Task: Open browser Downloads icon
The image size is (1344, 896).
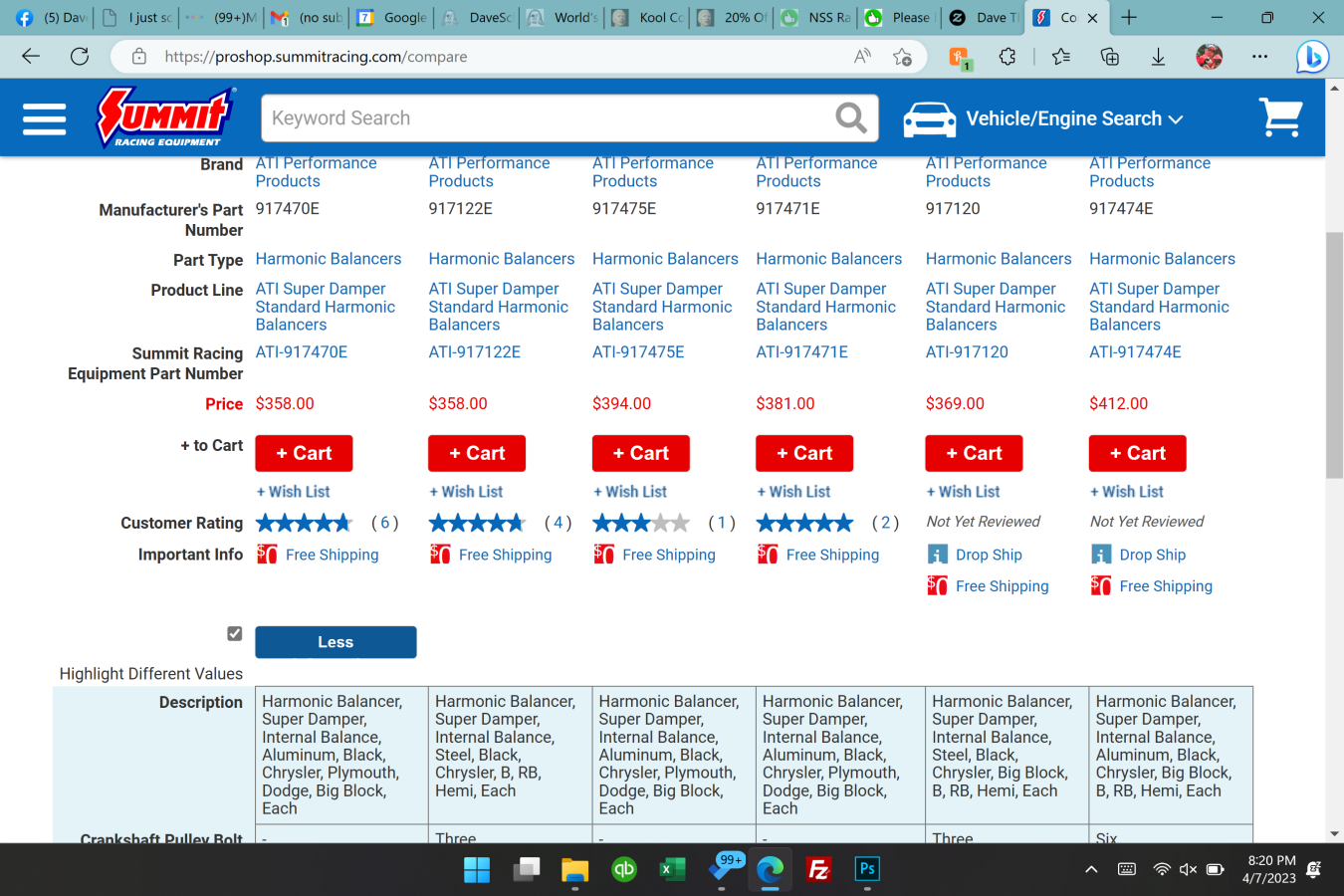Action: coord(1158,57)
